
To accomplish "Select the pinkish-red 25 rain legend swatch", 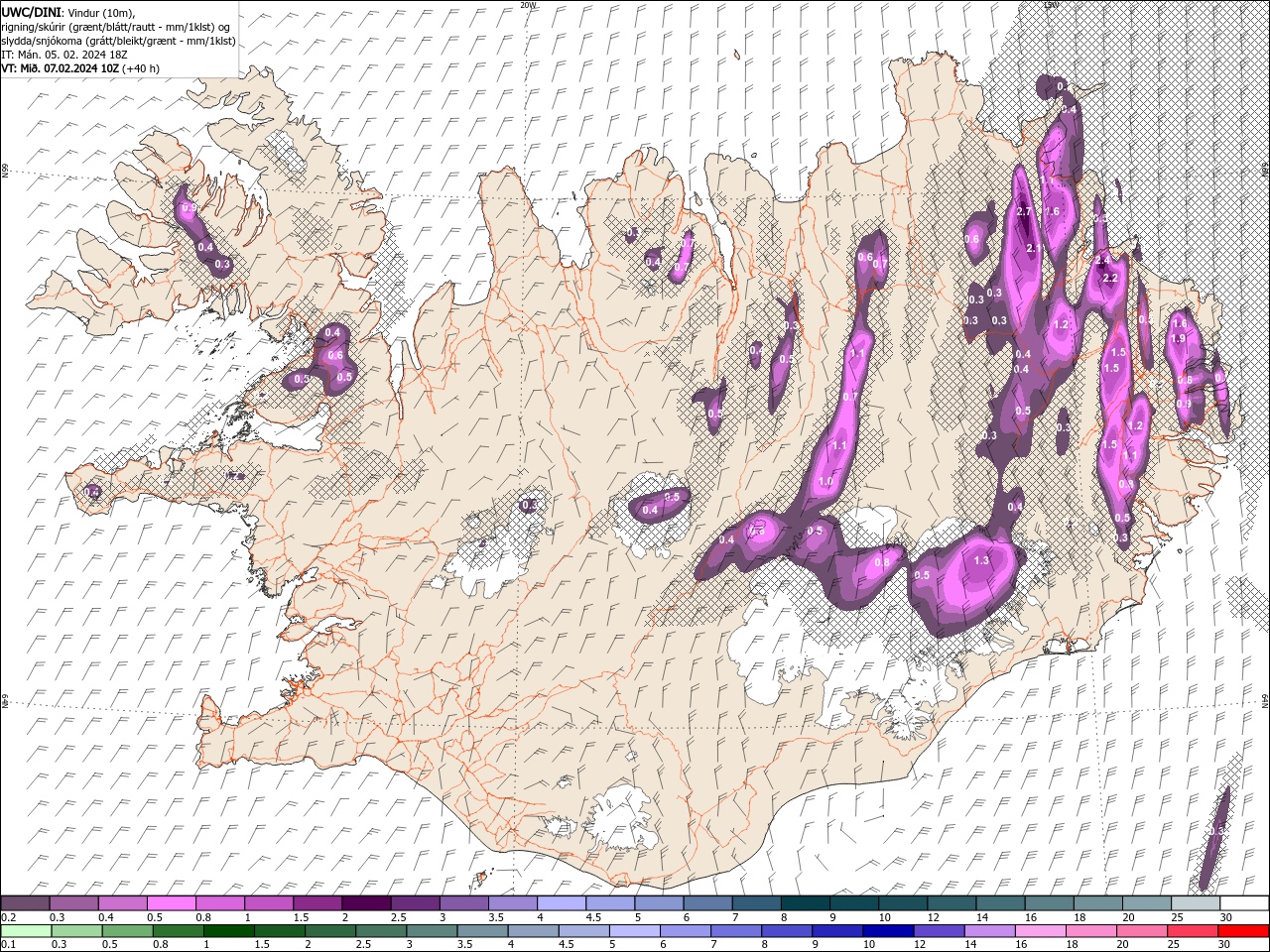I will tap(1194, 931).
